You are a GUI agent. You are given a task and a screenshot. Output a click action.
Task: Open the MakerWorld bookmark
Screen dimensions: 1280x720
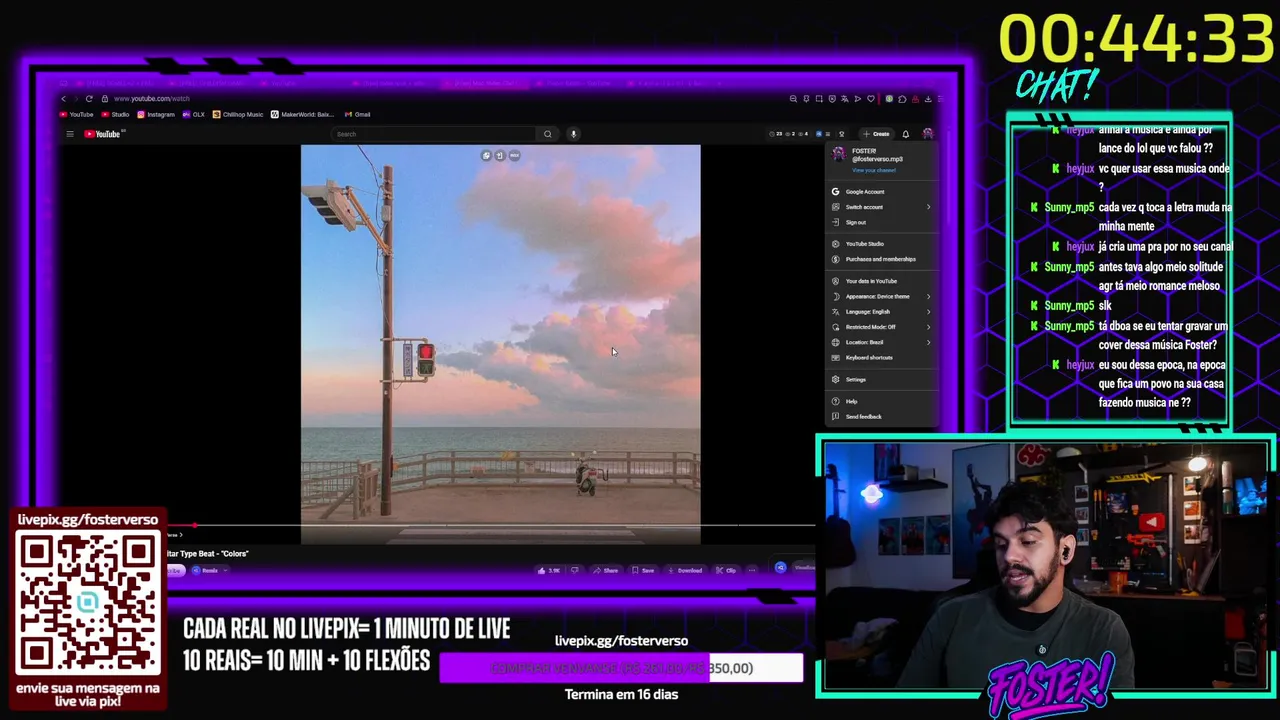point(303,115)
